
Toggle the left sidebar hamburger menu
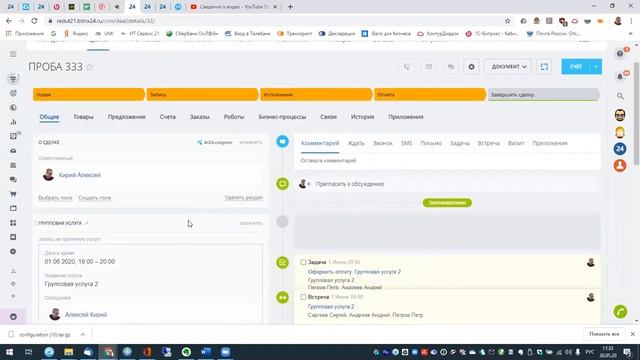pyautogui.click(x=13, y=54)
